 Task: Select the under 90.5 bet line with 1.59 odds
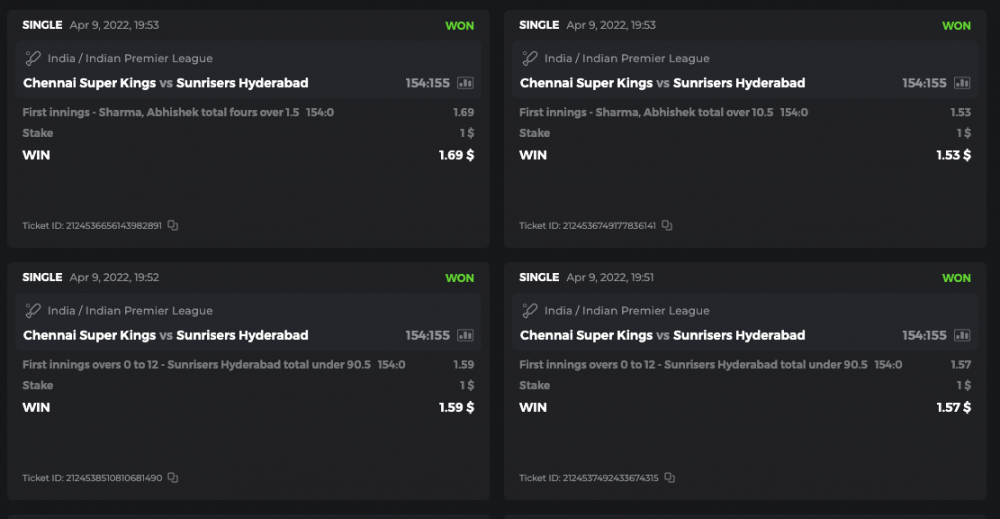(x=196, y=365)
